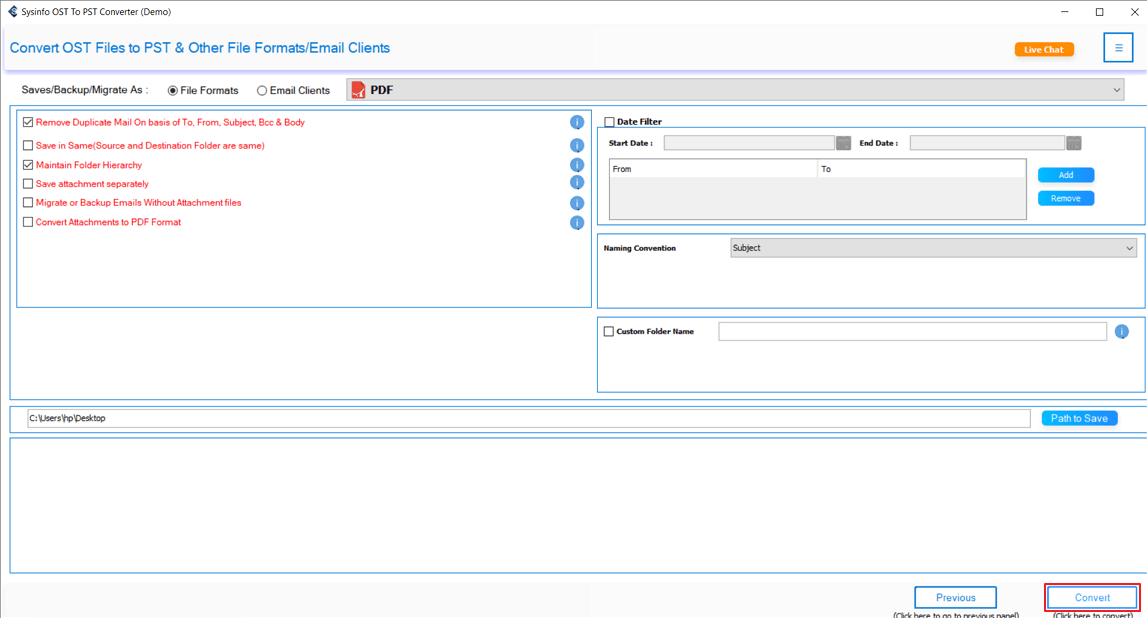Toggle Remove Duplicate Mail checkbox
Viewport: 1147px width, 618px height.
(x=28, y=122)
